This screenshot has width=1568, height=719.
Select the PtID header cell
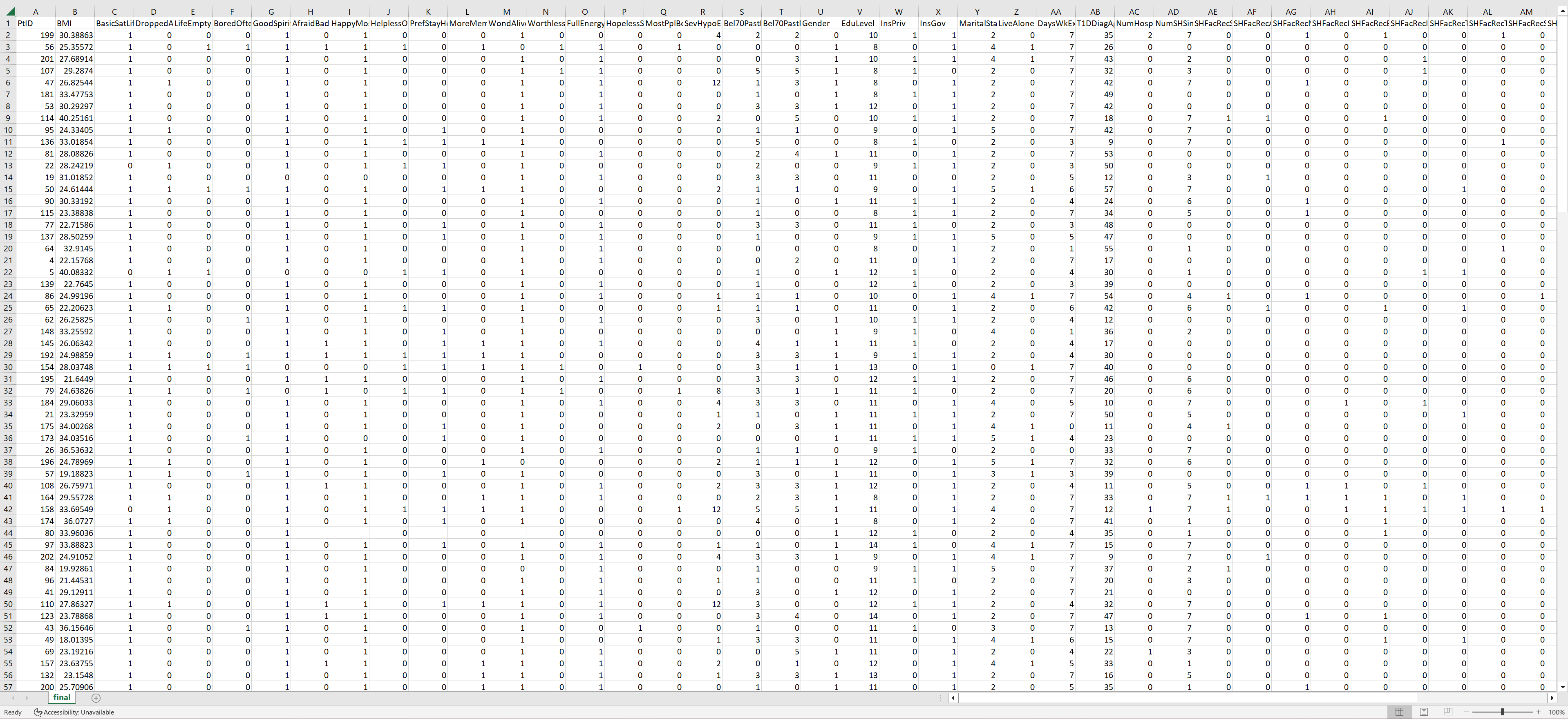tap(35, 23)
